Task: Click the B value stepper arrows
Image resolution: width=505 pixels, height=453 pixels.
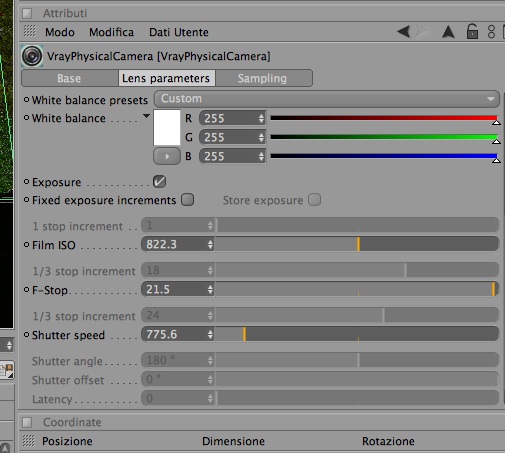Action: point(261,156)
